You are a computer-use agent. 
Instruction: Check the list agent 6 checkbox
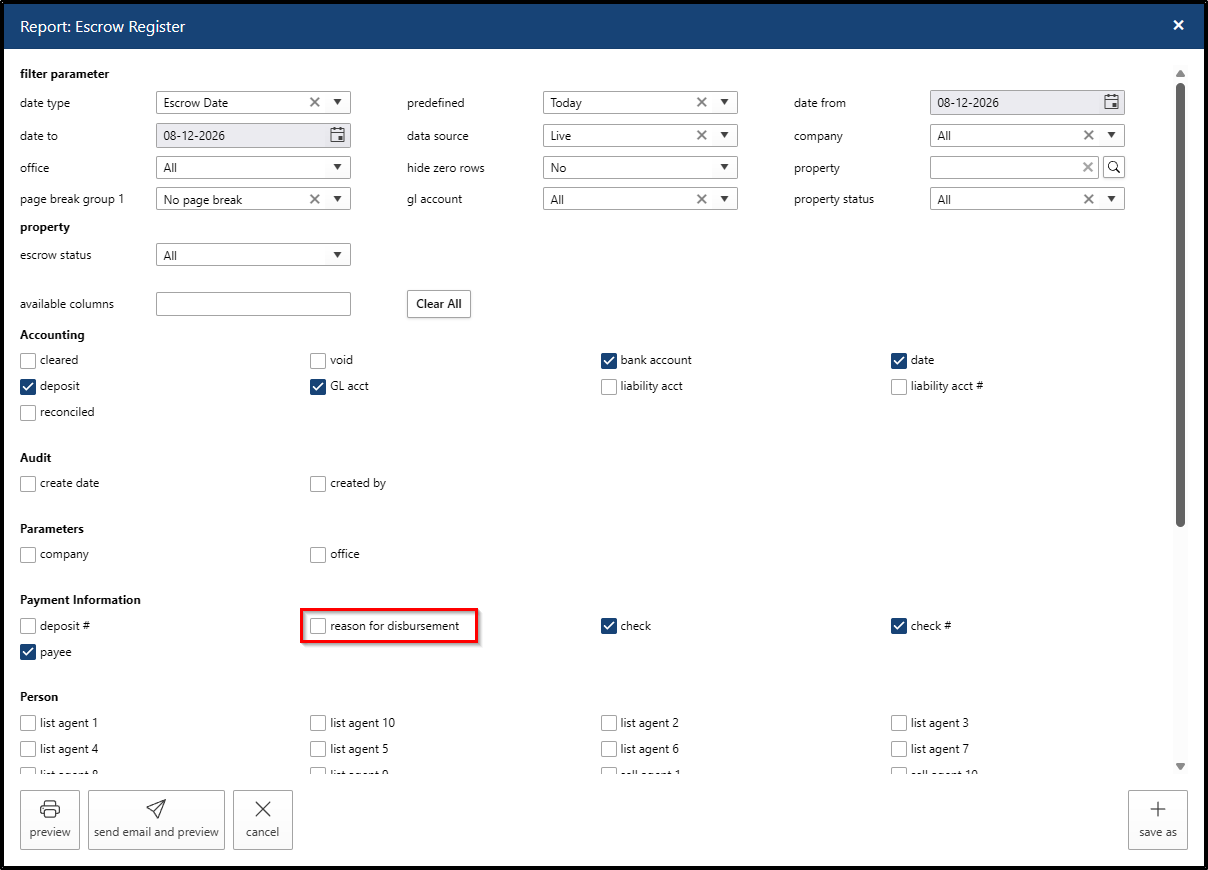609,750
